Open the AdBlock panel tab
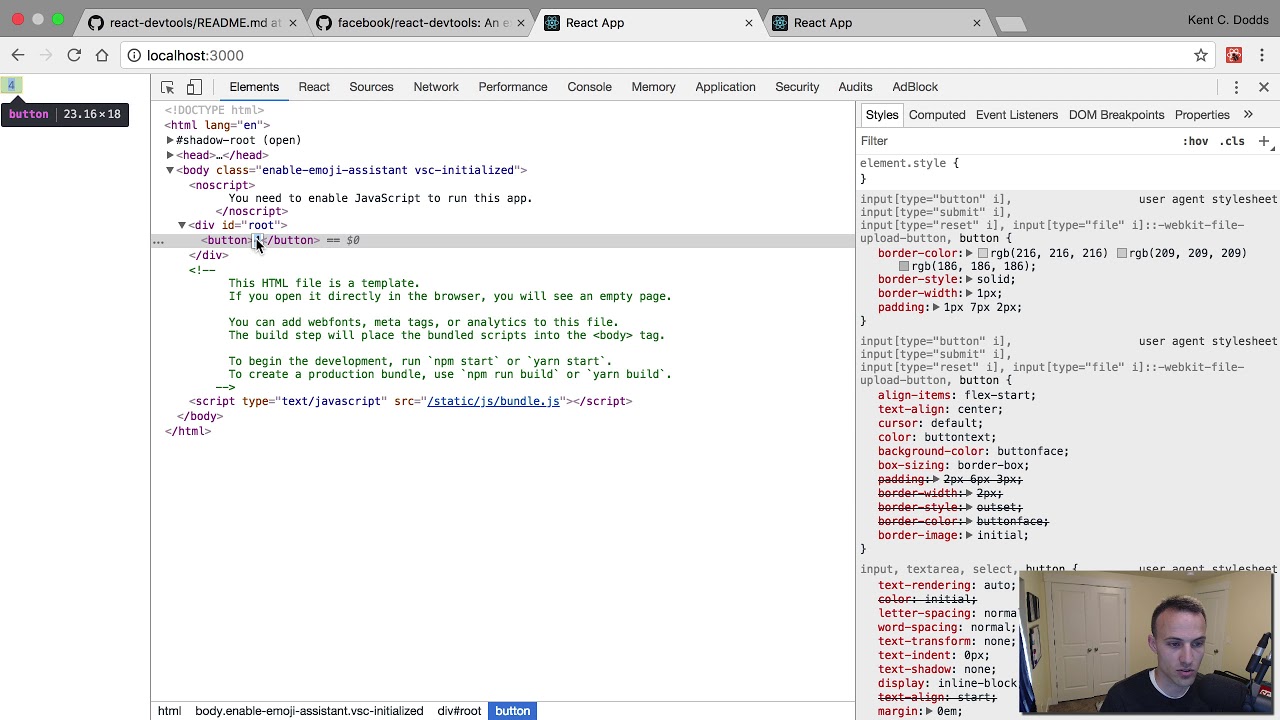 coord(915,87)
